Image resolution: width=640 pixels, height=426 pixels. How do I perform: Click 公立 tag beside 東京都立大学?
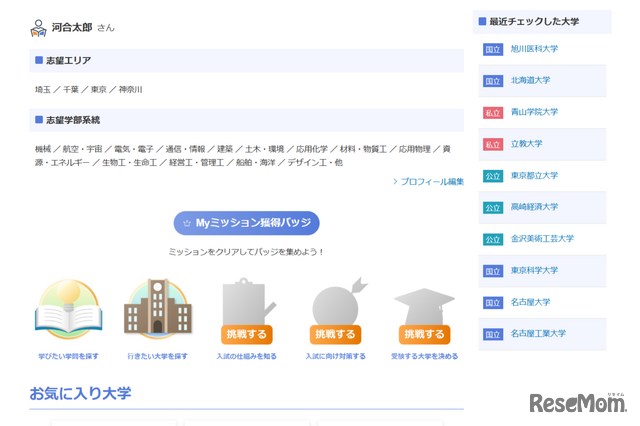click(x=493, y=176)
